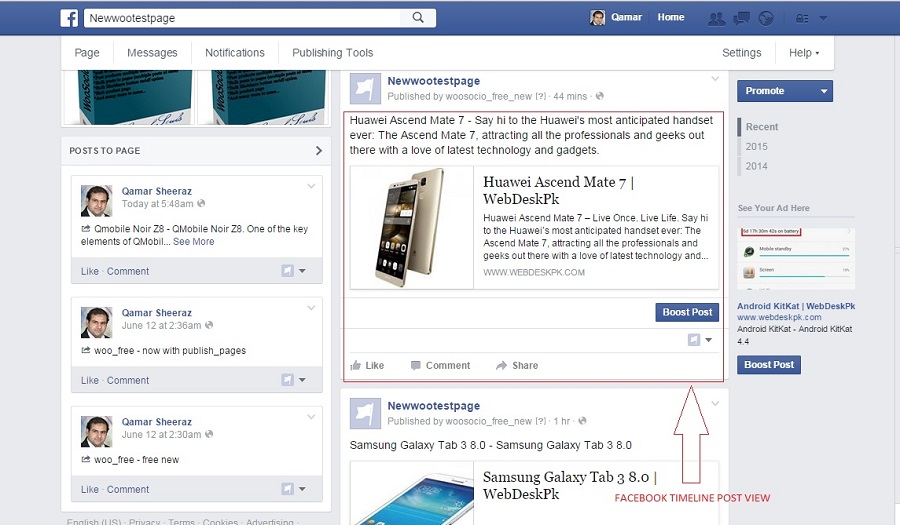Open the Page tab
The width and height of the screenshot is (900, 525).
pyautogui.click(x=87, y=53)
